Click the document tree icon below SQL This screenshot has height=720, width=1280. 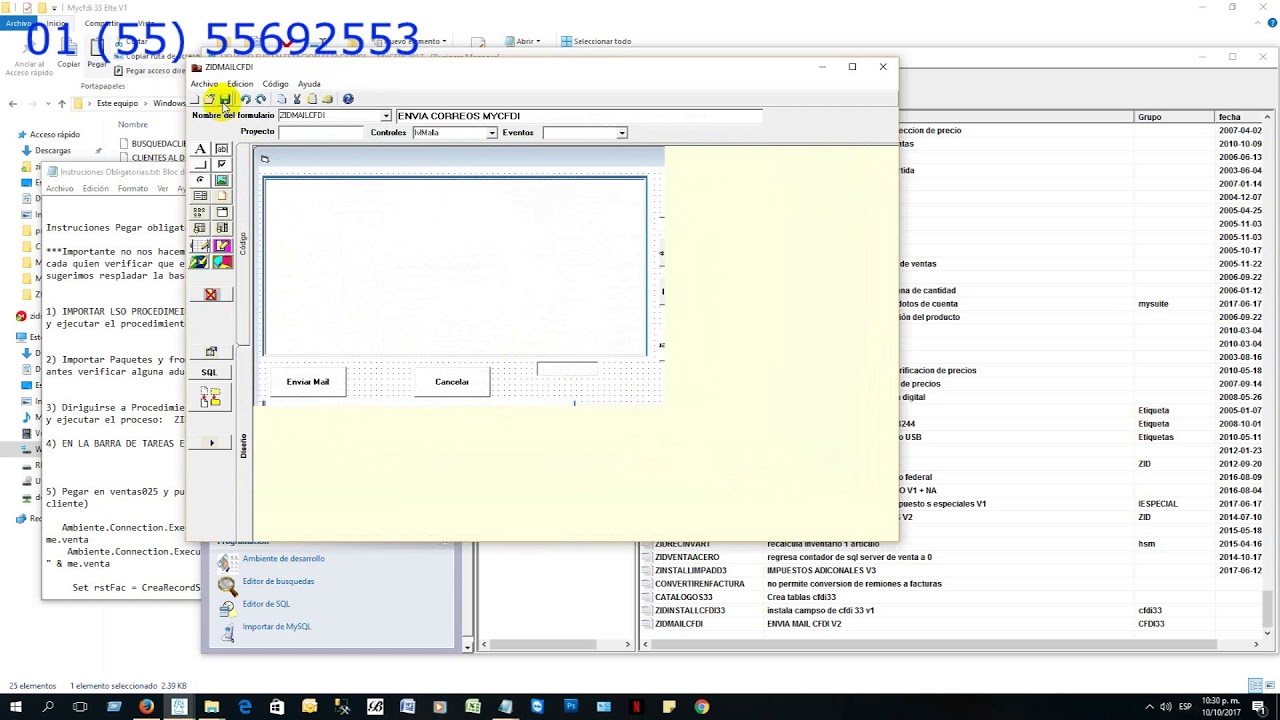[210, 398]
